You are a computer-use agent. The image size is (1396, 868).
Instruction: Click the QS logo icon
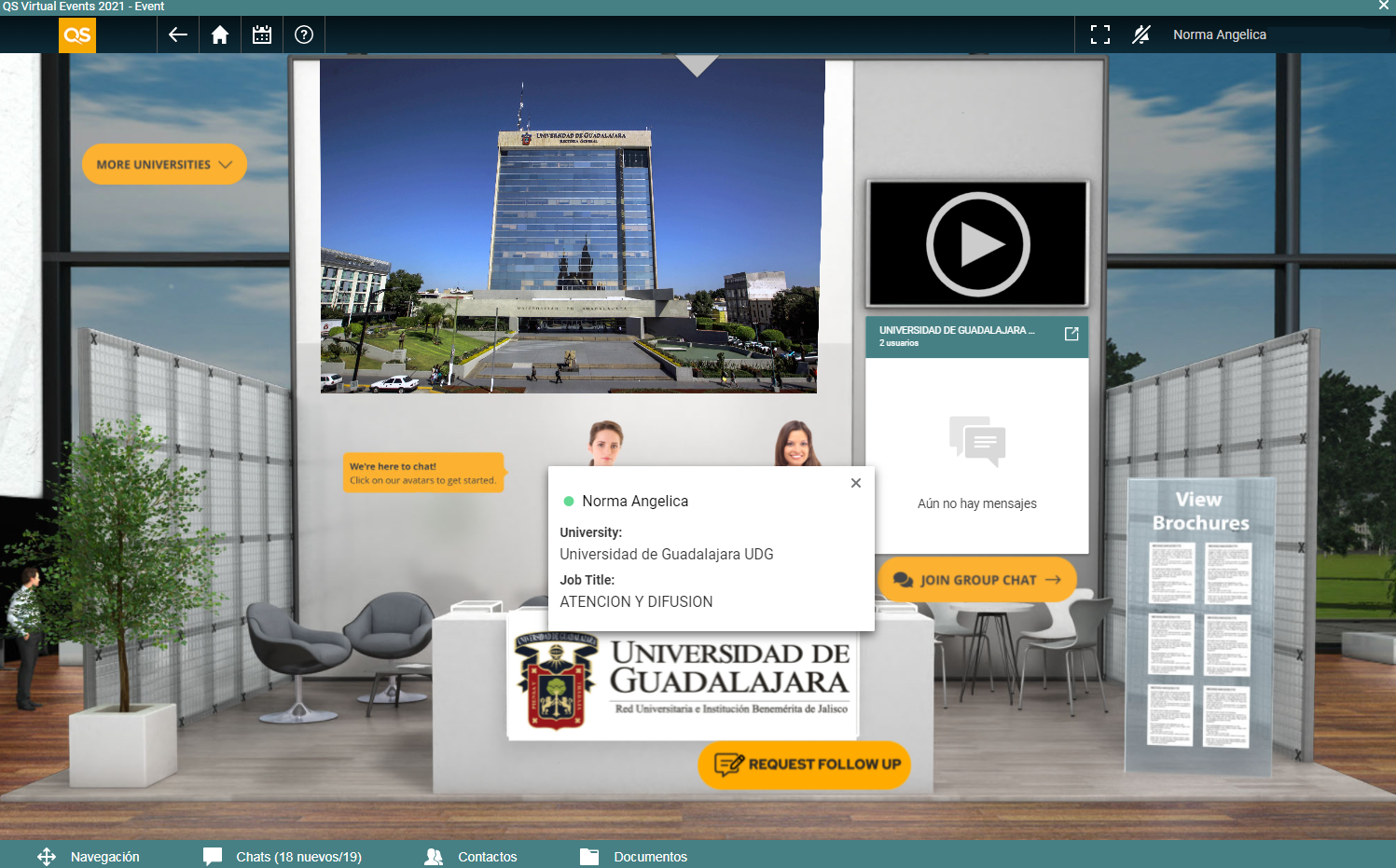tap(77, 35)
